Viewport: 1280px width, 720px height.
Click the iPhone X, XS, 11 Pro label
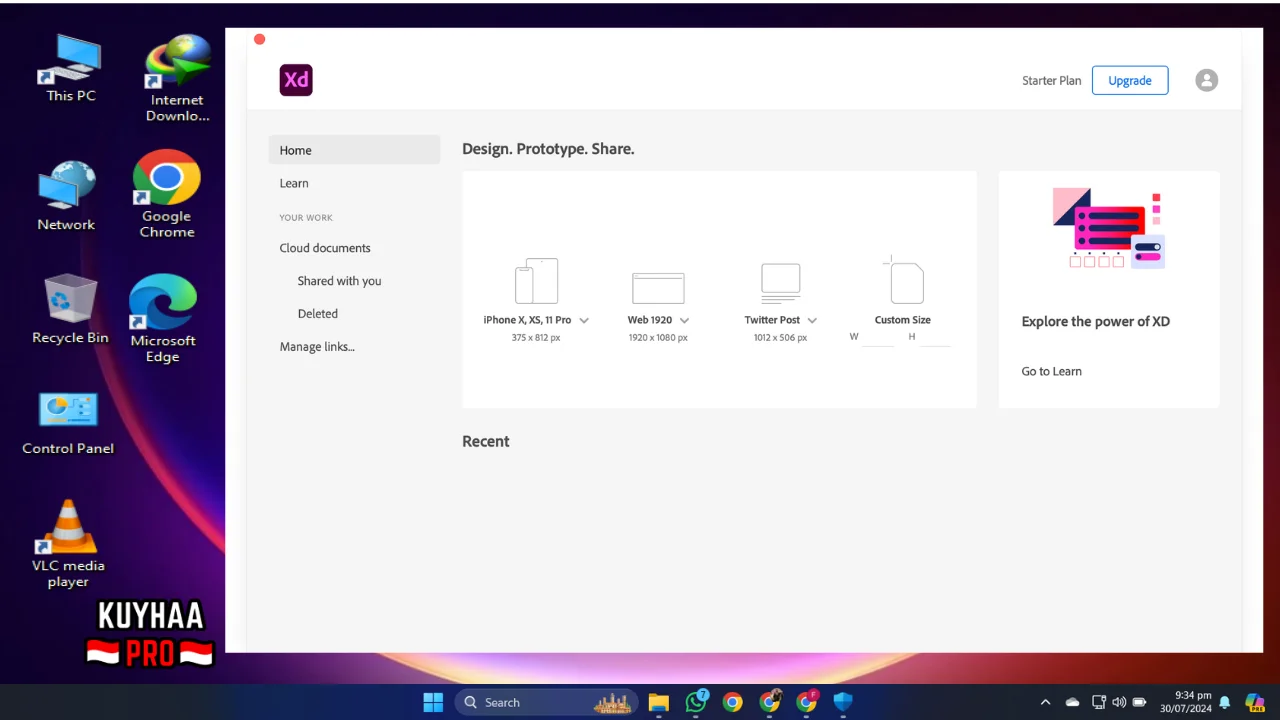tap(527, 320)
